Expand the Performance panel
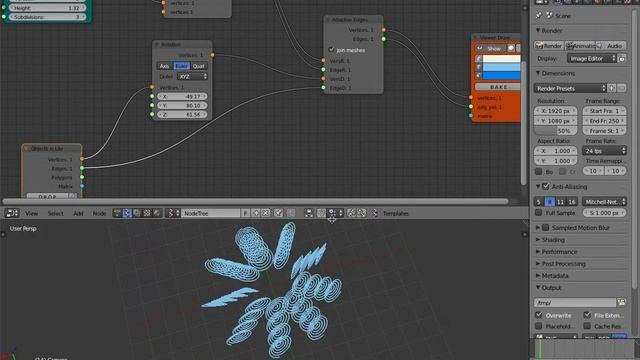The image size is (640, 360). point(538,251)
